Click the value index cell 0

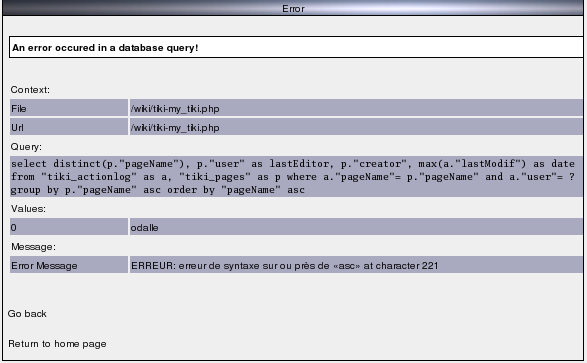click(69, 227)
